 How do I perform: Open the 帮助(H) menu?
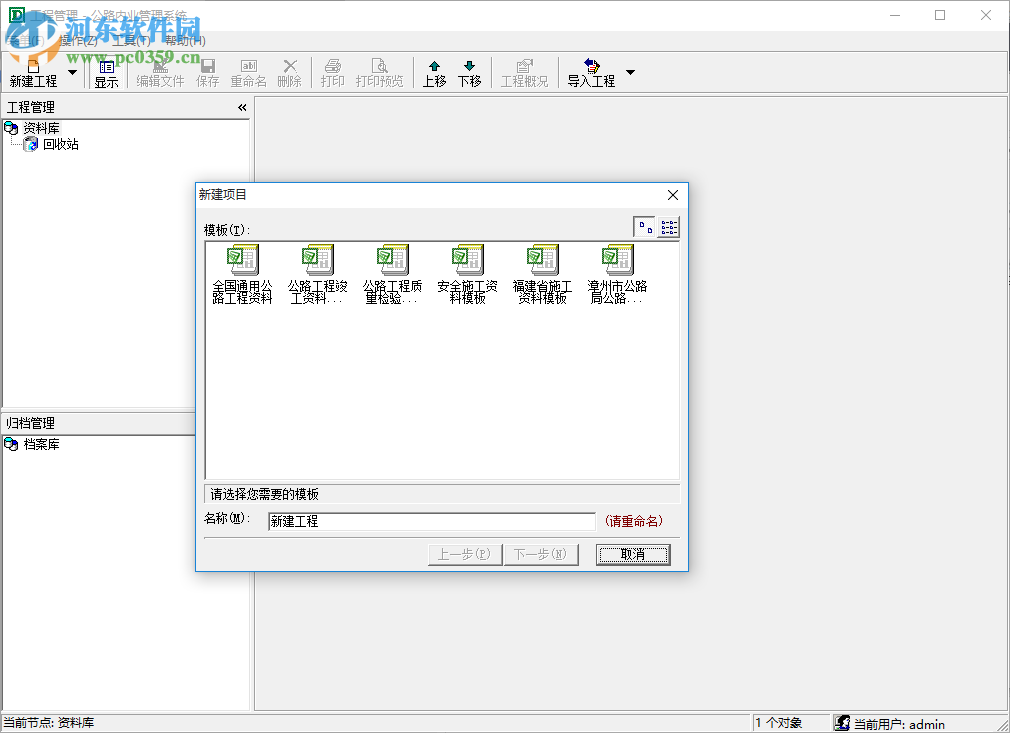point(186,41)
